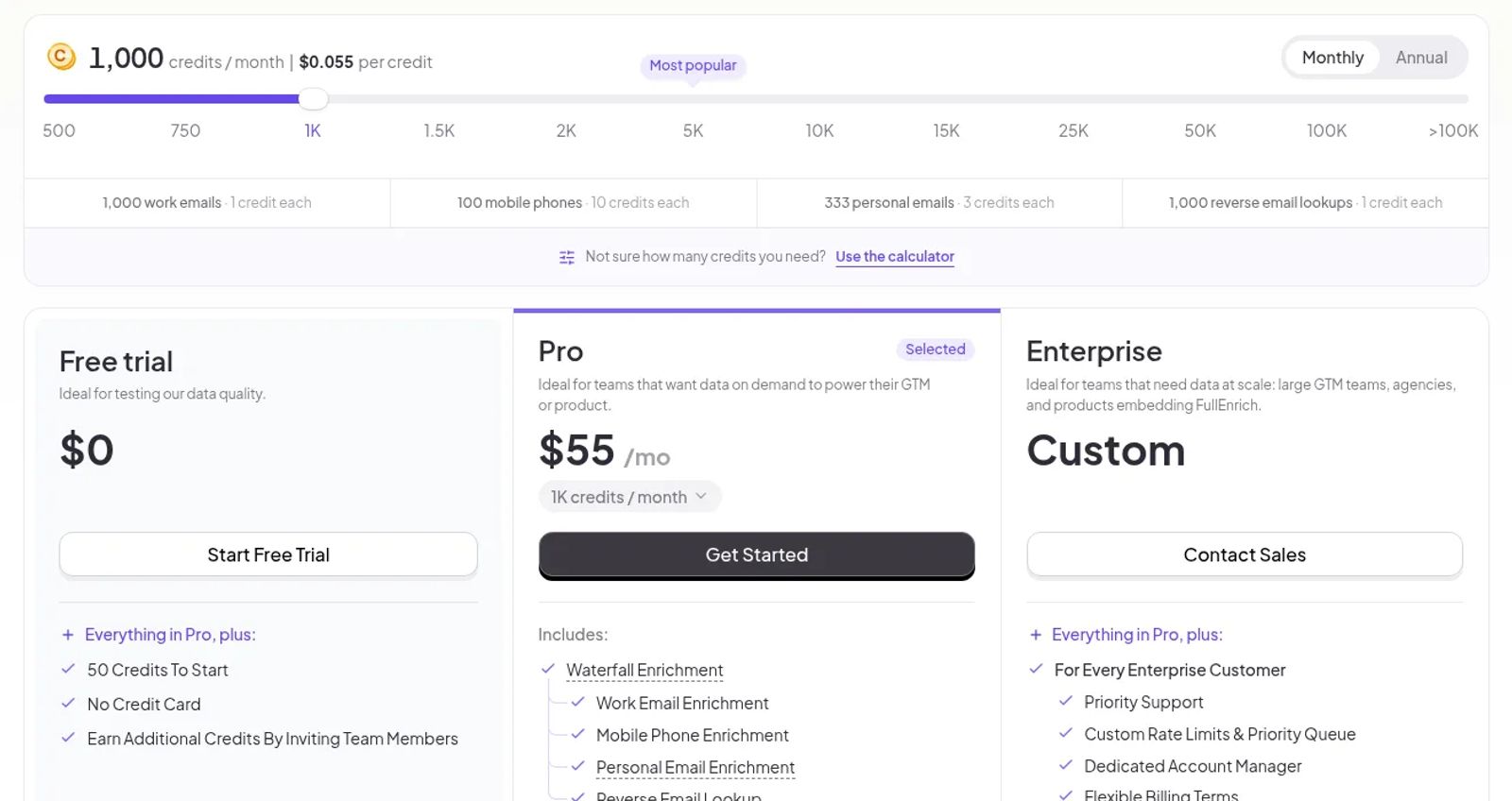Switch billing to Annual
The image size is (1512, 801).
[x=1421, y=58]
